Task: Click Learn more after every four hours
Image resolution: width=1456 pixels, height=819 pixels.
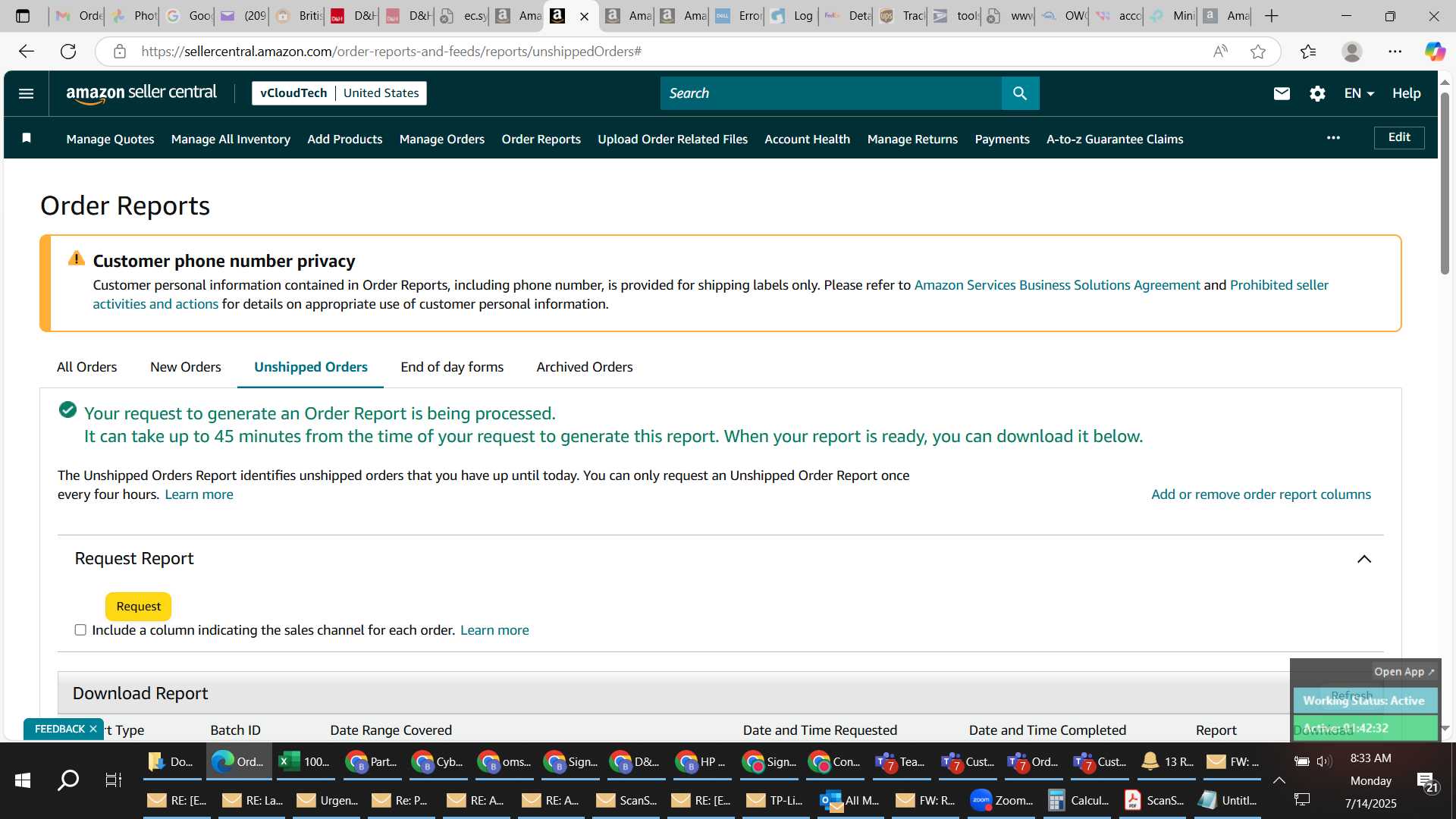Action: (199, 494)
